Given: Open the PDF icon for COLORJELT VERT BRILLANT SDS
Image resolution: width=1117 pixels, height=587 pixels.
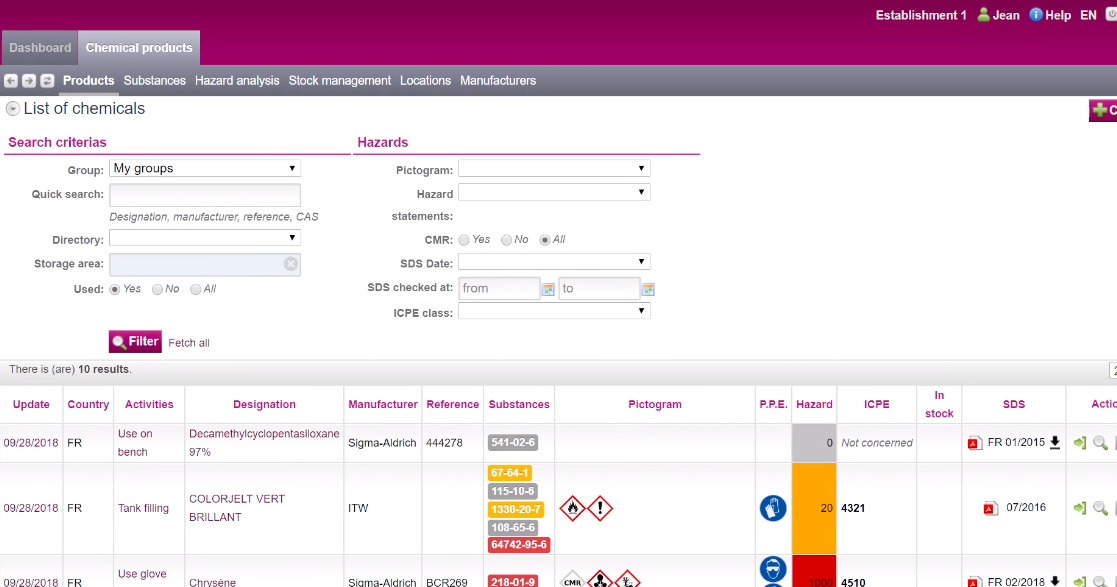Looking at the screenshot, I should click(990, 508).
